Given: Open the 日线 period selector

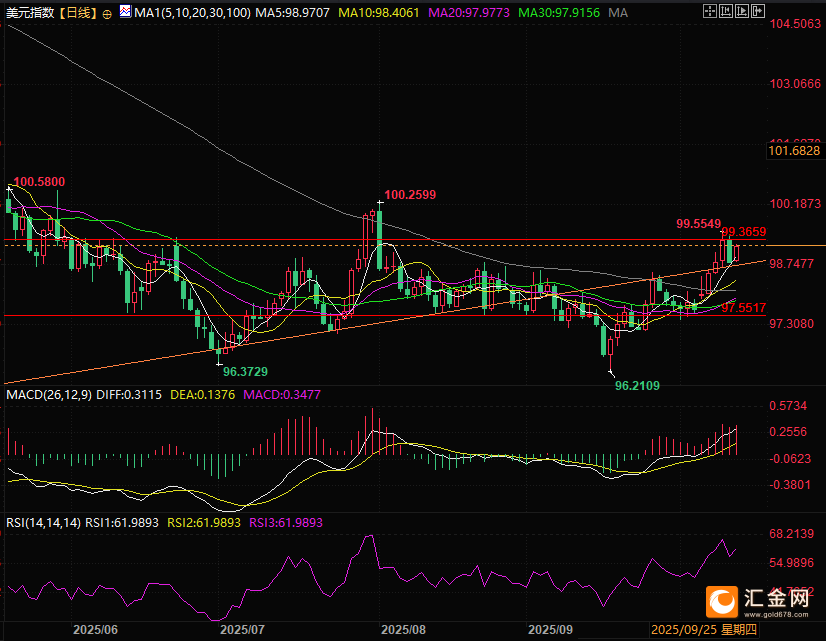Looking at the screenshot, I should (77, 13).
